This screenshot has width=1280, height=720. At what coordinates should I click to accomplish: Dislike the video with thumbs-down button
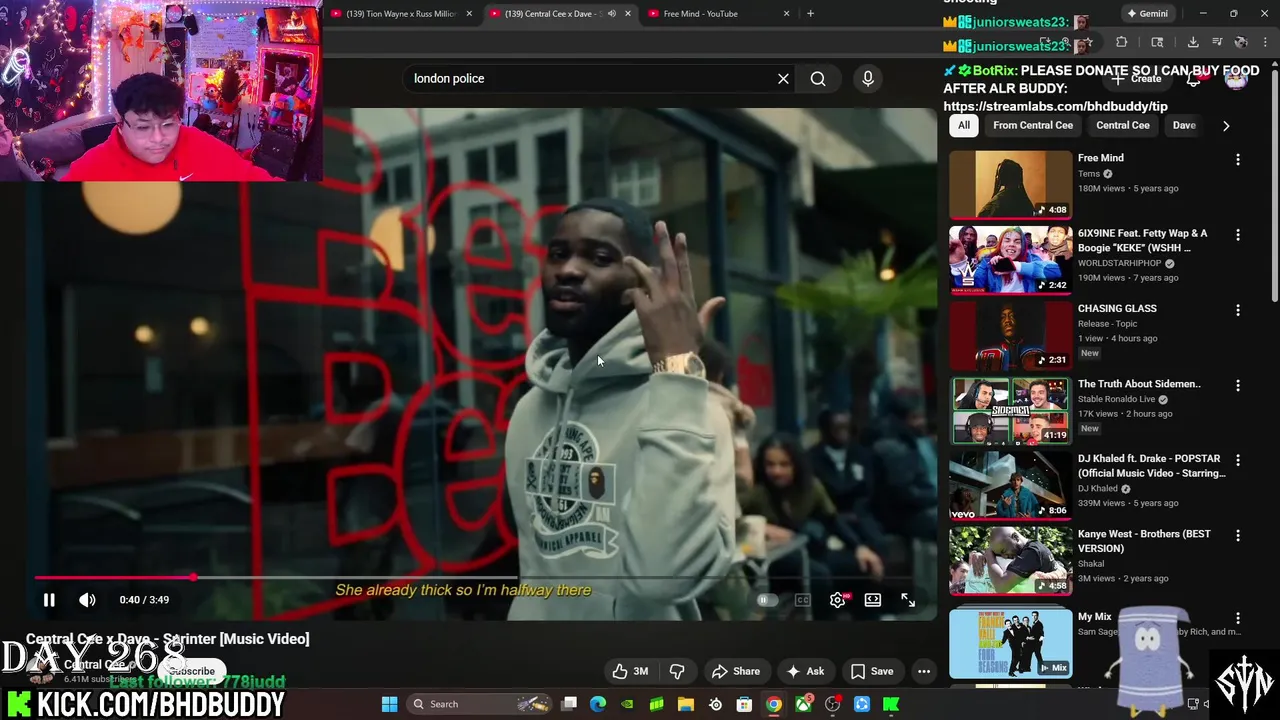(x=677, y=671)
